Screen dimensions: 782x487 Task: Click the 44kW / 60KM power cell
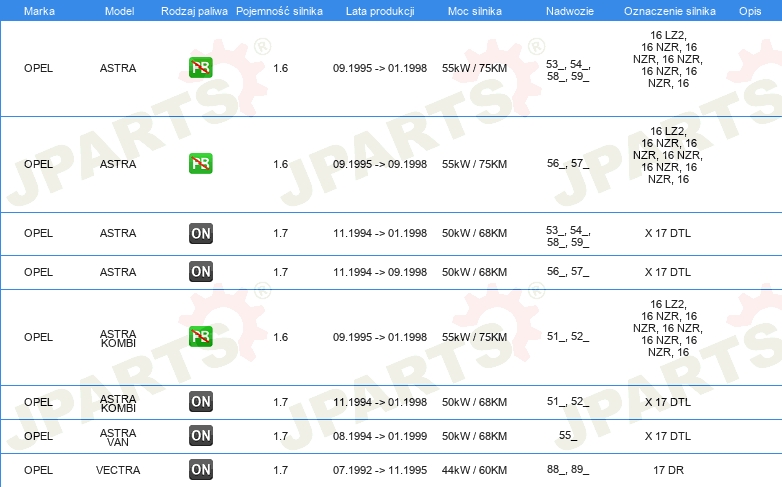click(474, 470)
